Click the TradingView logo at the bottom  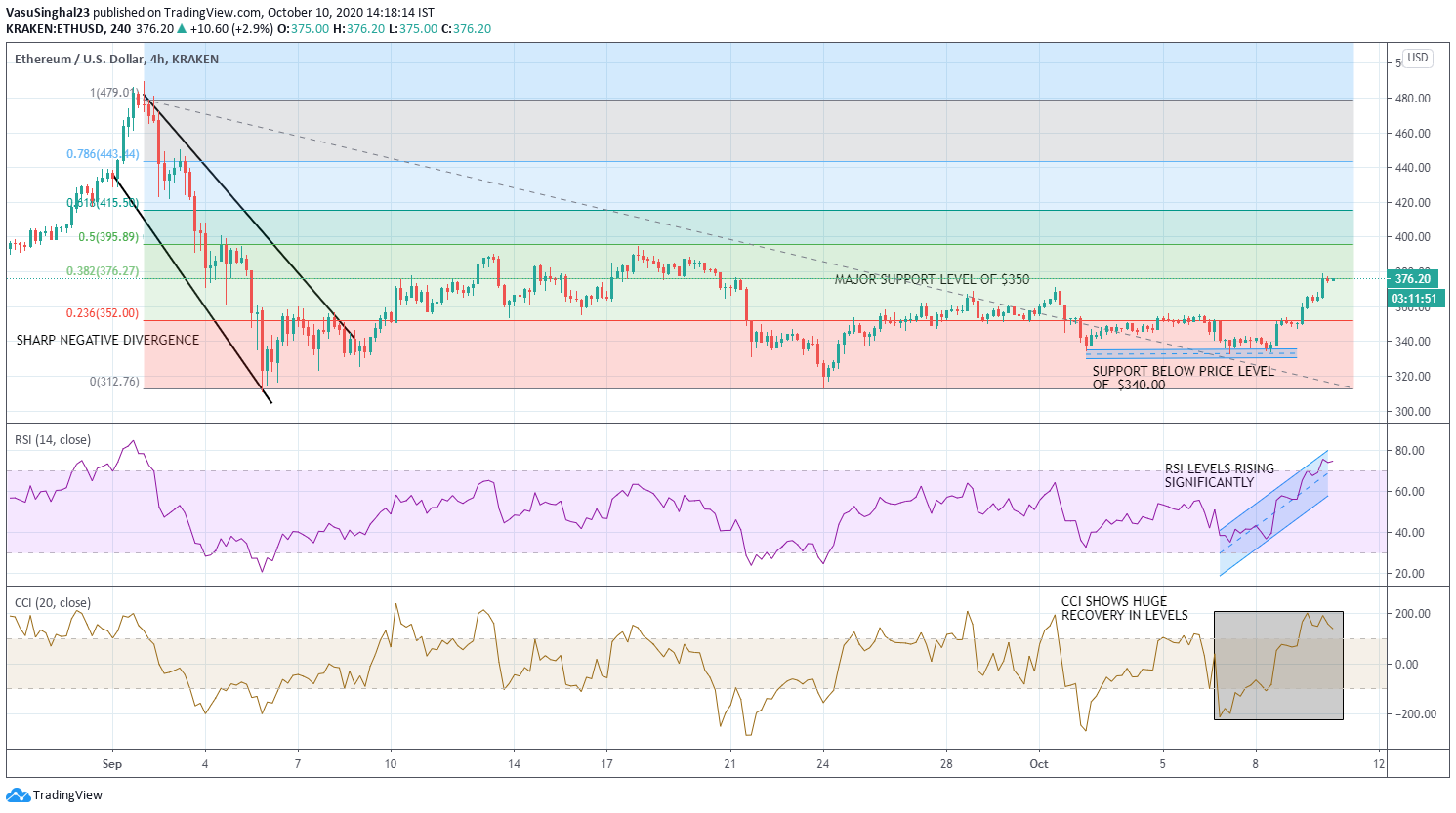(x=55, y=794)
